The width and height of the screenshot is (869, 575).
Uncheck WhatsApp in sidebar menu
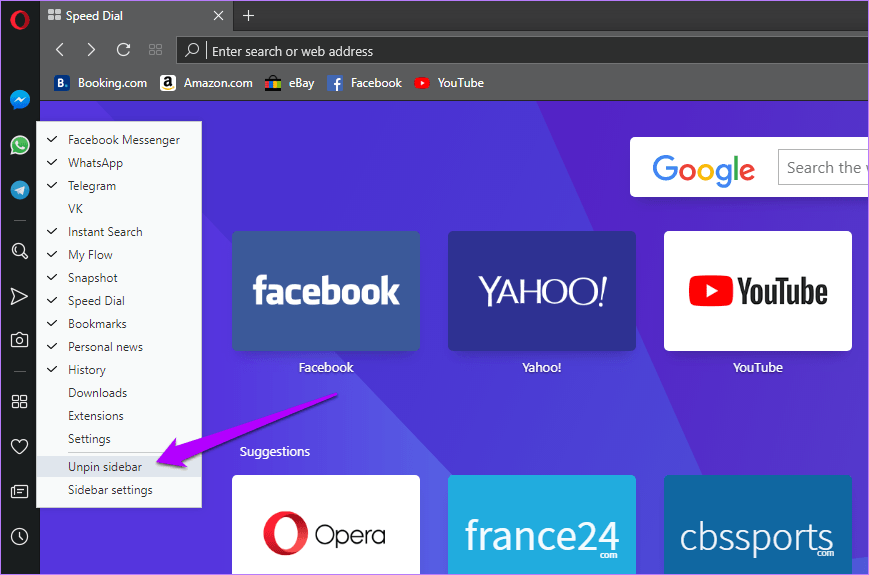point(119,163)
